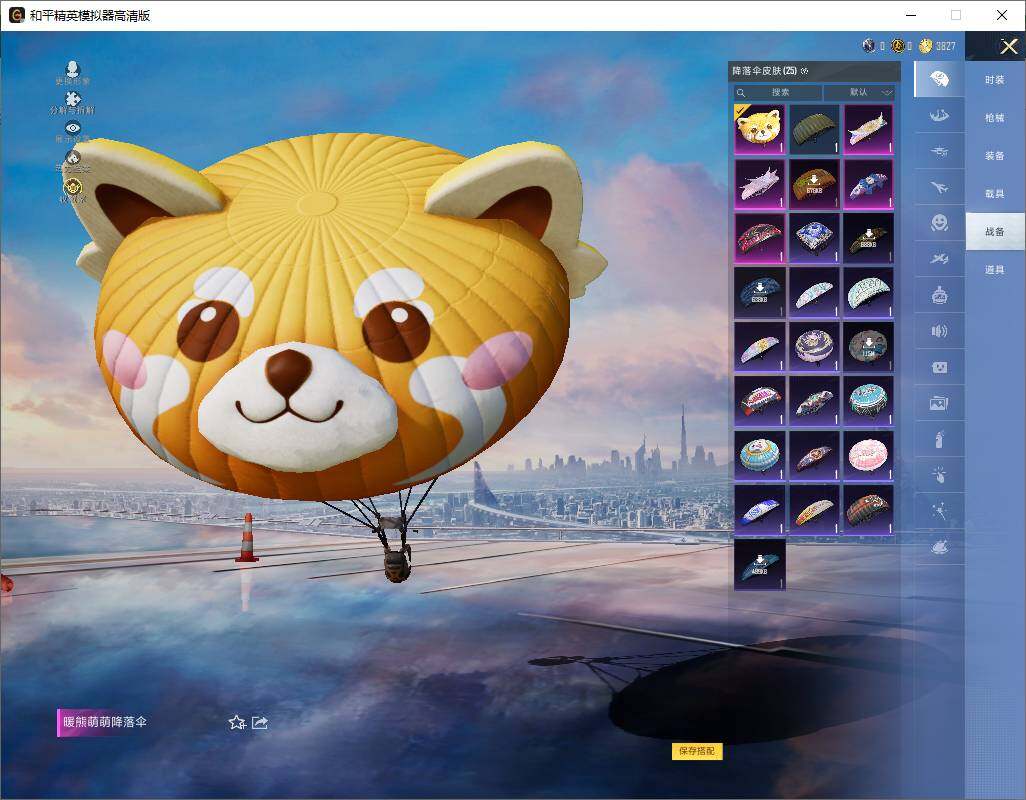
Task: Click the 降落伞皮肤 (25) panel title
Action: (764, 71)
